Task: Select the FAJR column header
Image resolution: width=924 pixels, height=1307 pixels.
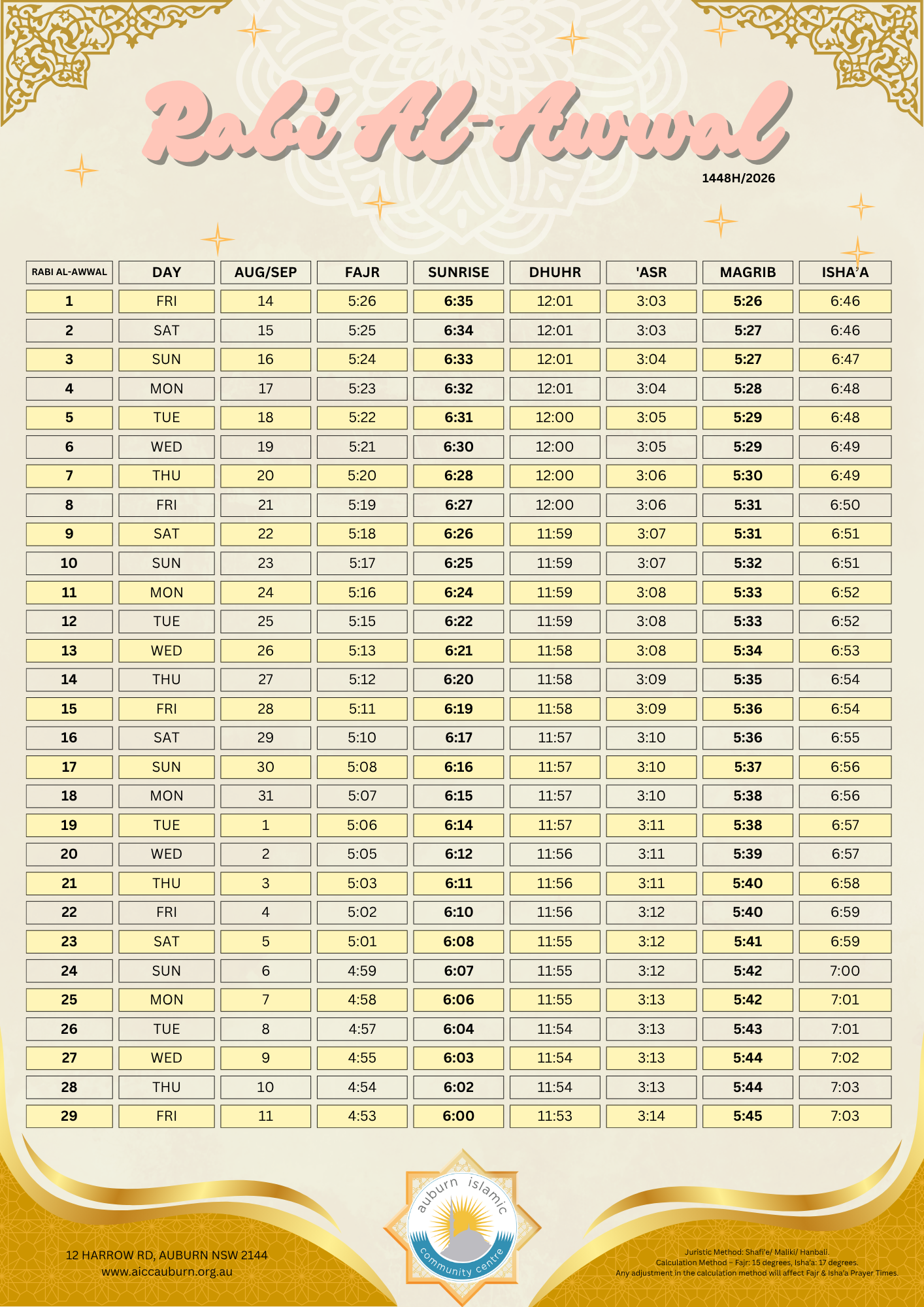Action: 362,273
